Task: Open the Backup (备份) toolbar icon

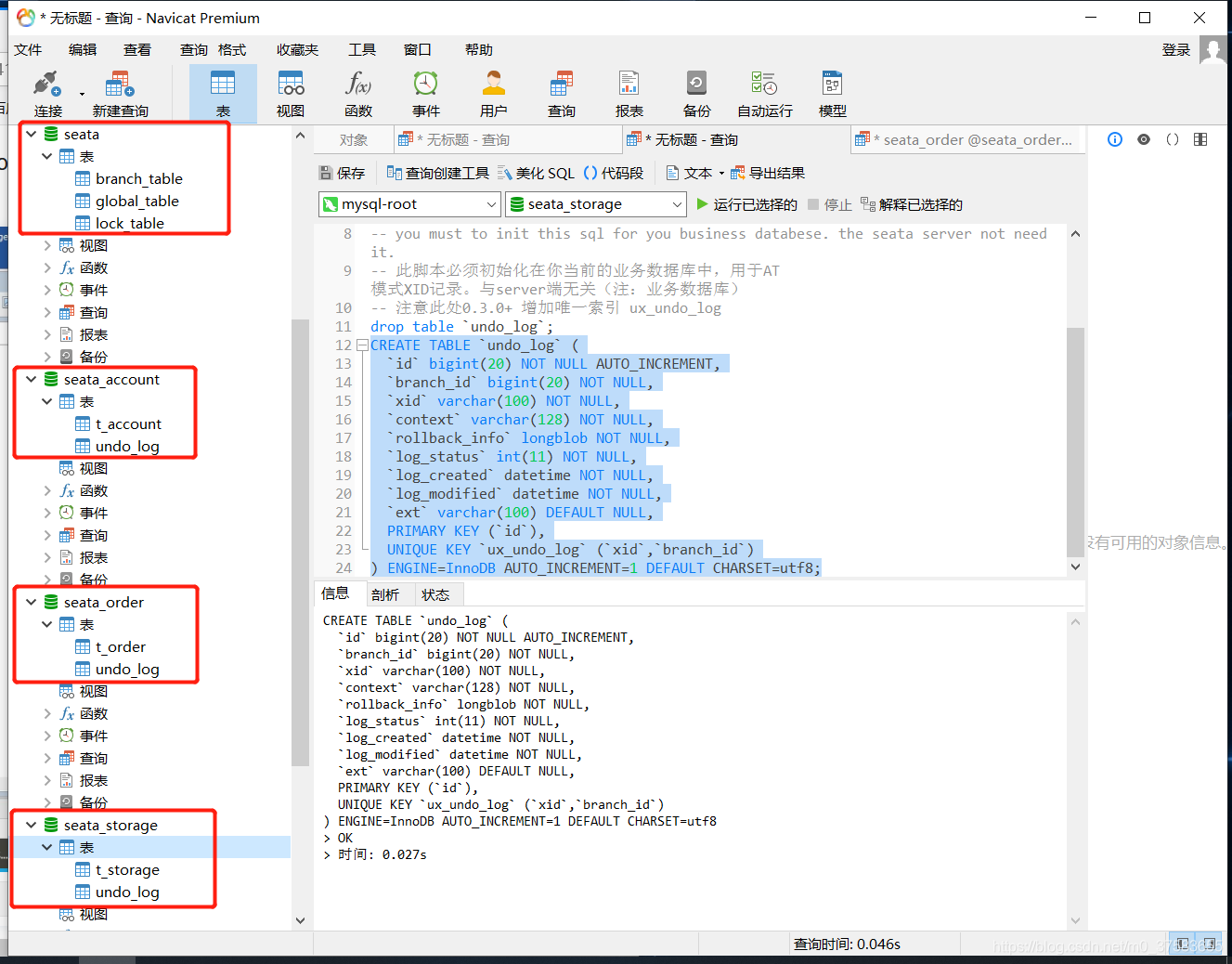Action: 697,94
